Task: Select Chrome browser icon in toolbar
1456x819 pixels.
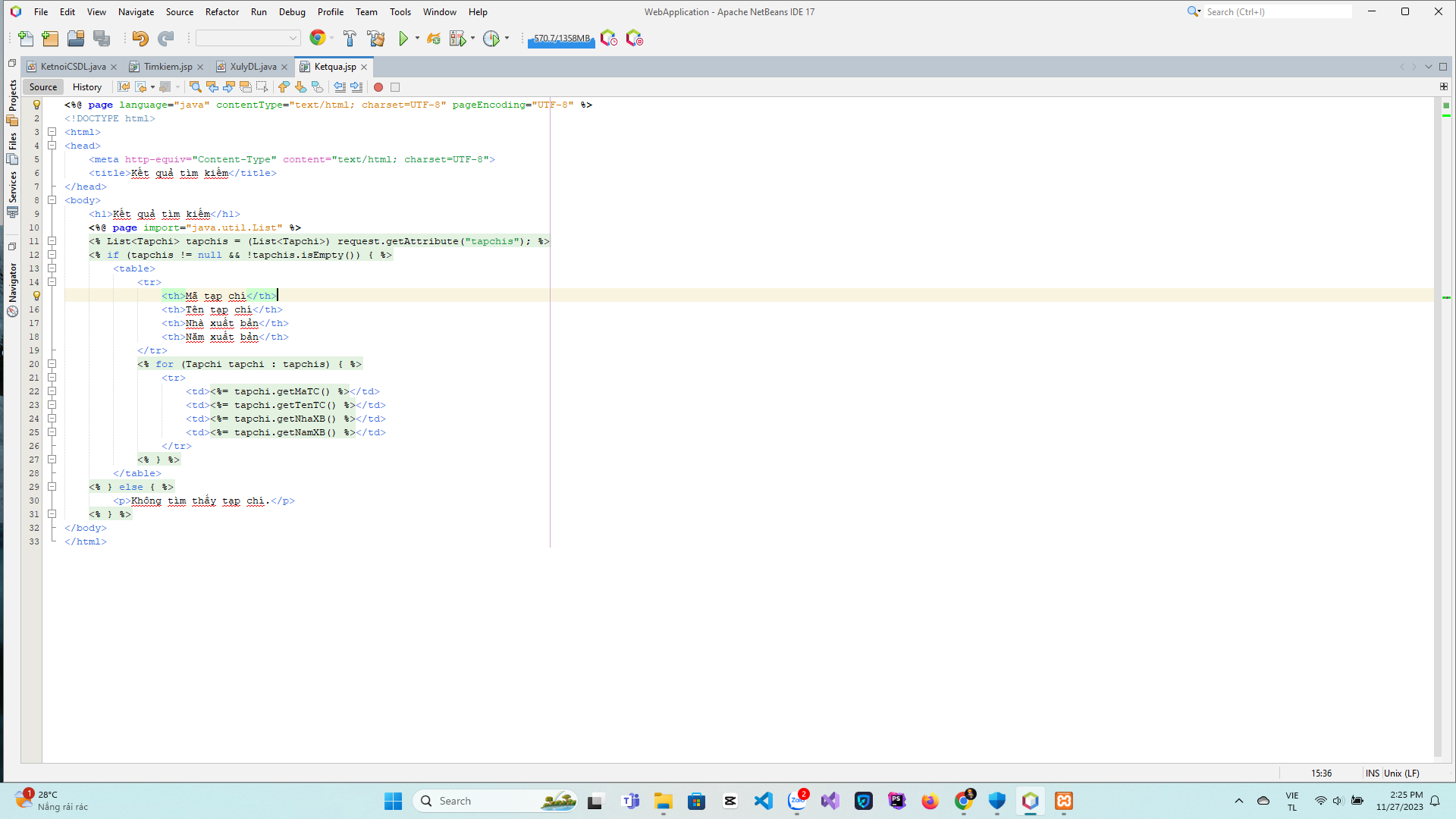Action: click(x=318, y=39)
